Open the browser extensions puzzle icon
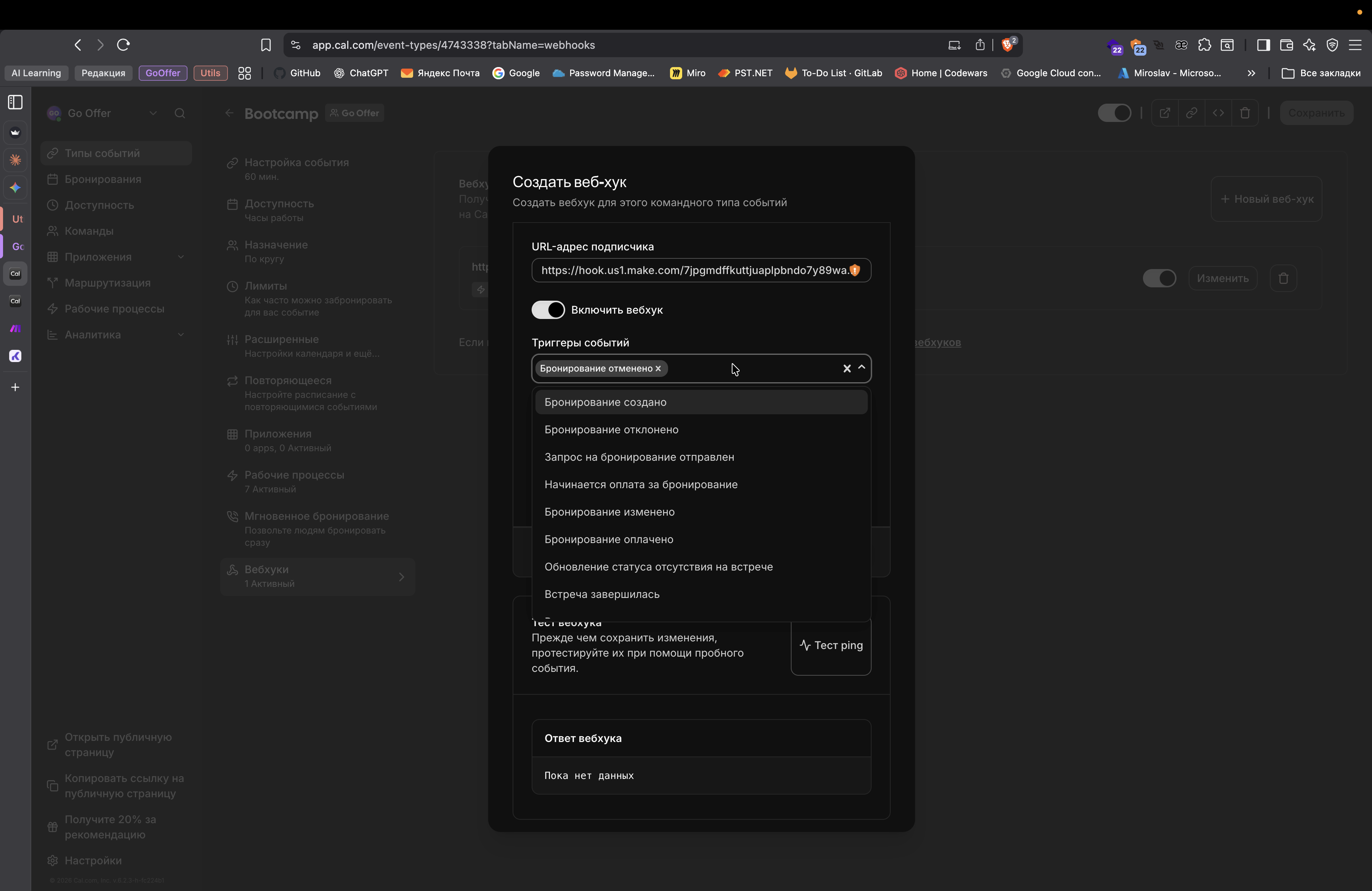This screenshot has width=1372, height=891. pos(1204,45)
